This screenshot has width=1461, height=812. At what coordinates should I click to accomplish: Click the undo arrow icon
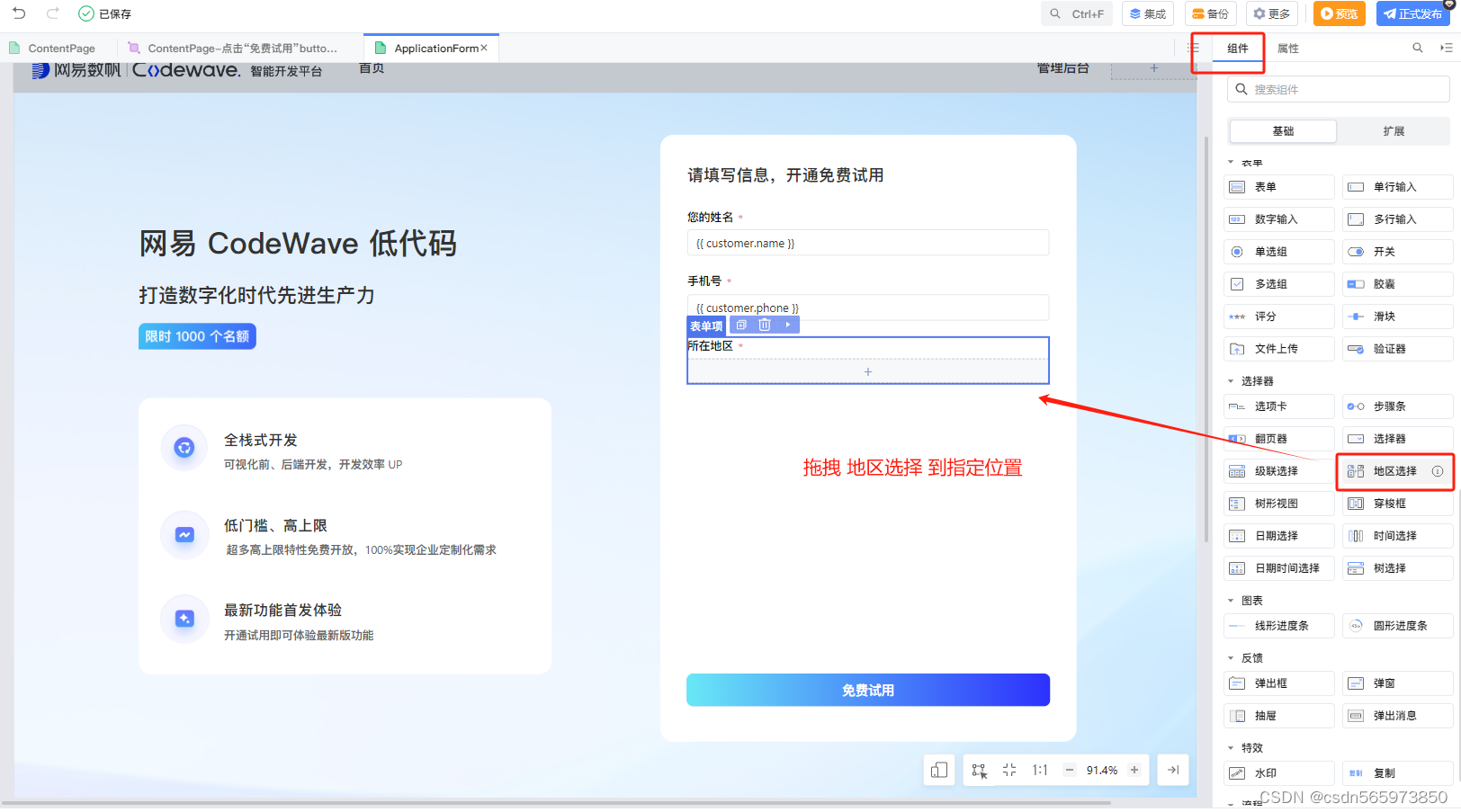(x=19, y=13)
